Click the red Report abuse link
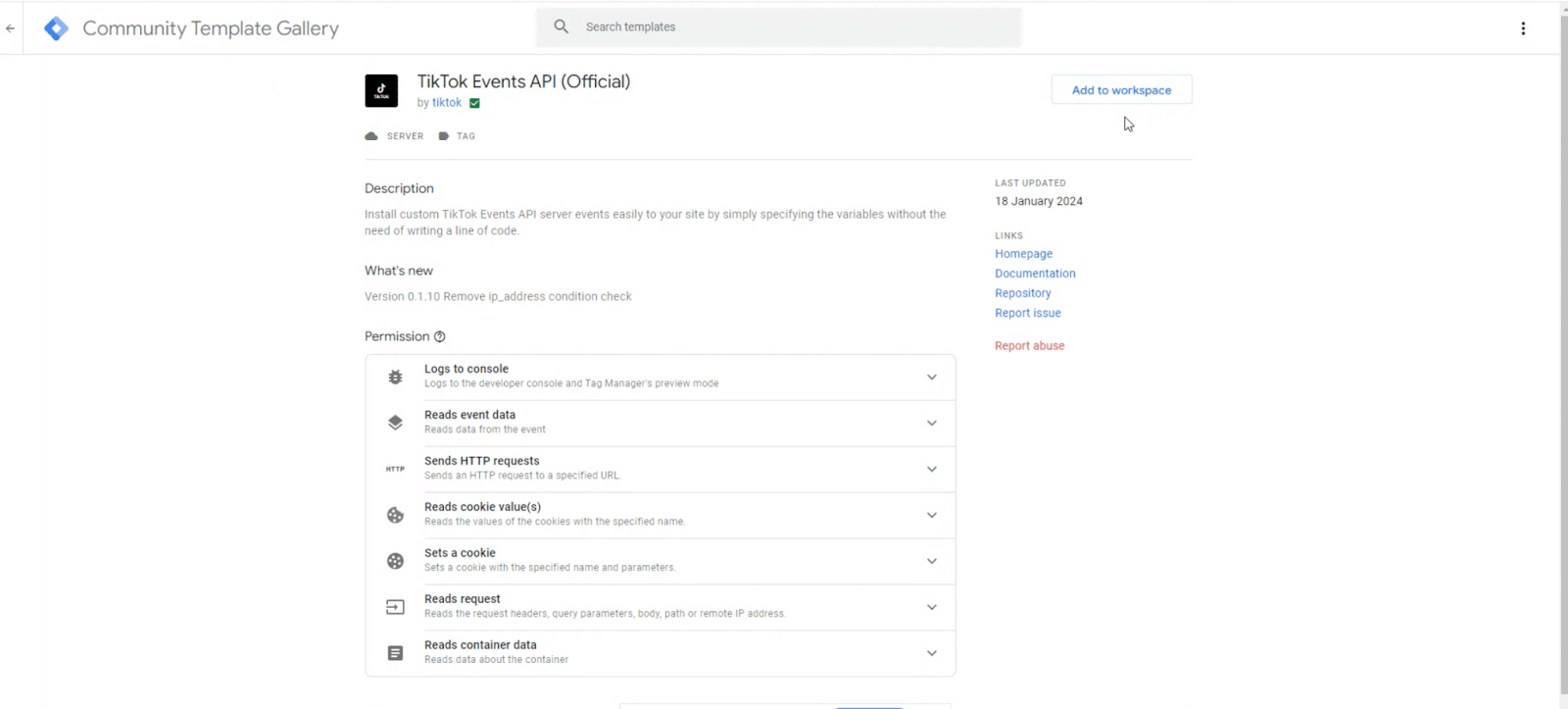This screenshot has height=709, width=1568. (x=1029, y=346)
